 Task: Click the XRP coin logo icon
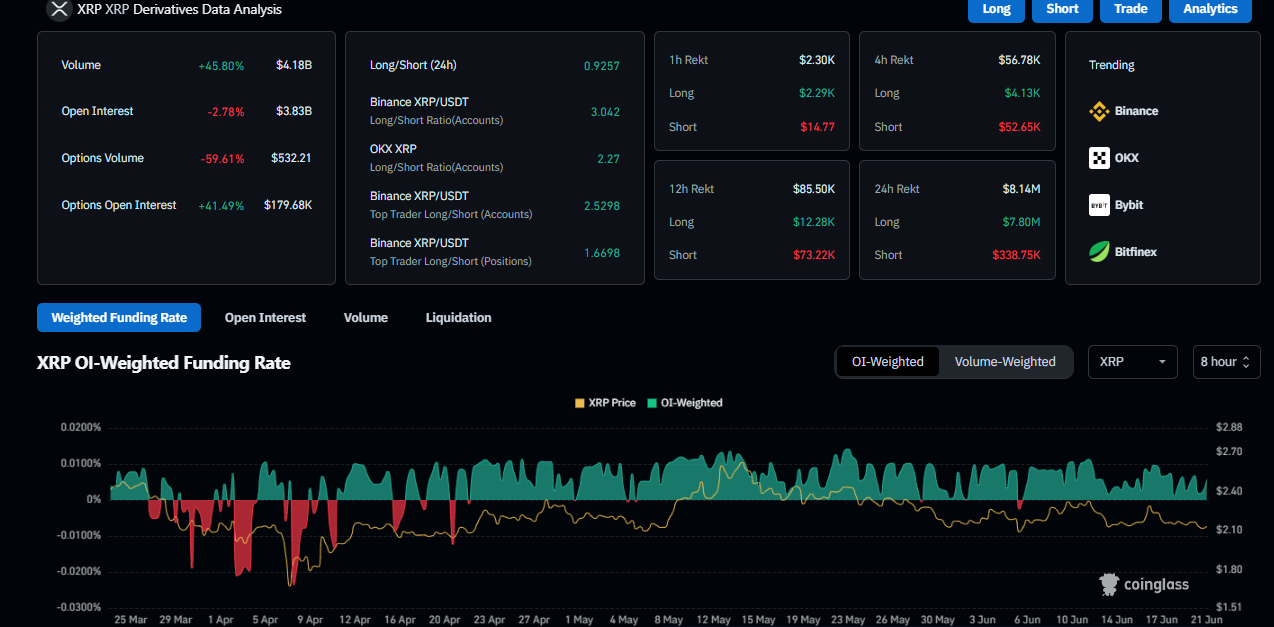coord(59,9)
